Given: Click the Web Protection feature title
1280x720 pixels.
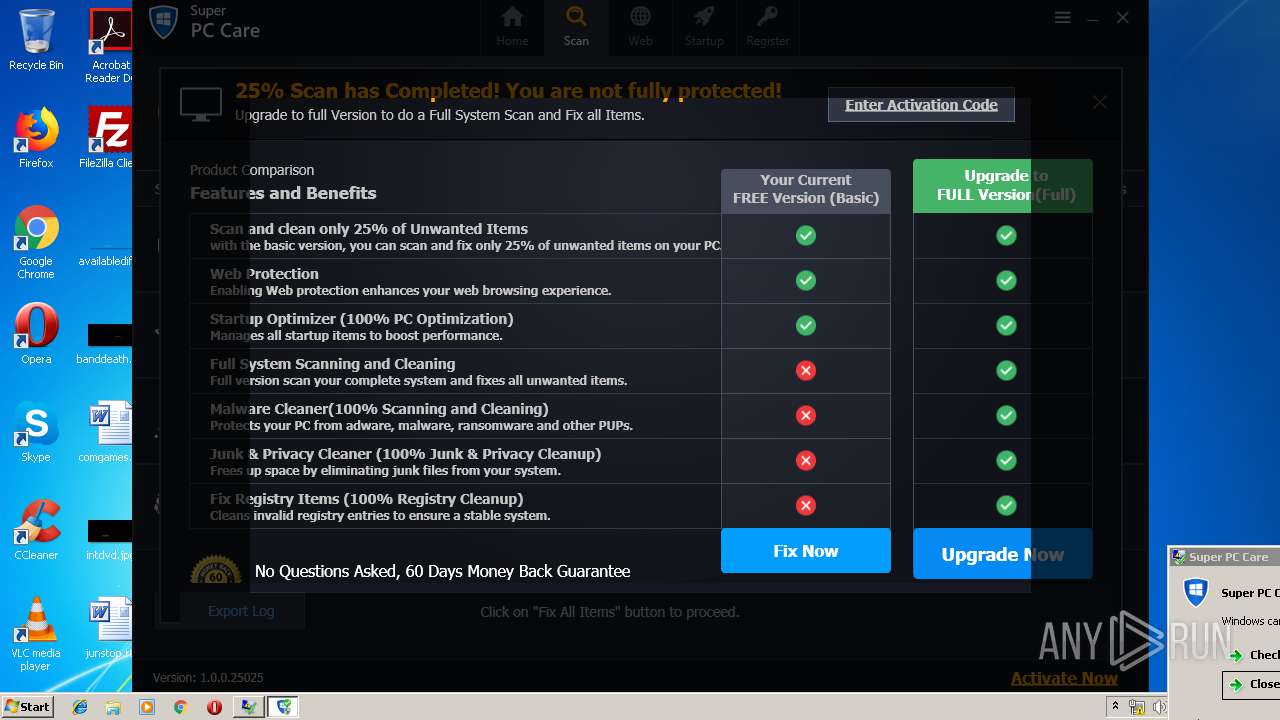Looking at the screenshot, I should click(x=264, y=274).
